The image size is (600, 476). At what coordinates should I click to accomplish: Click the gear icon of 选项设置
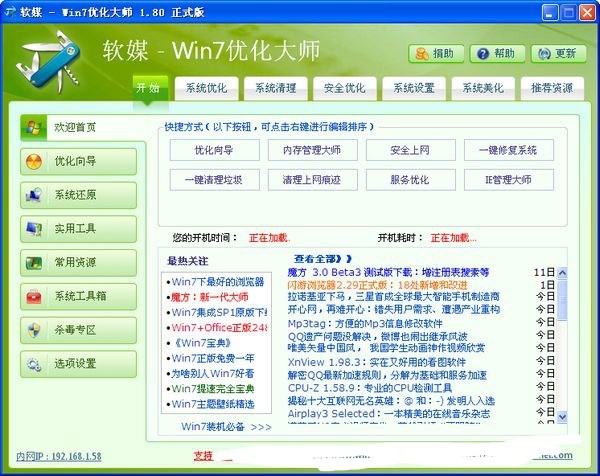pyautogui.click(x=34, y=364)
